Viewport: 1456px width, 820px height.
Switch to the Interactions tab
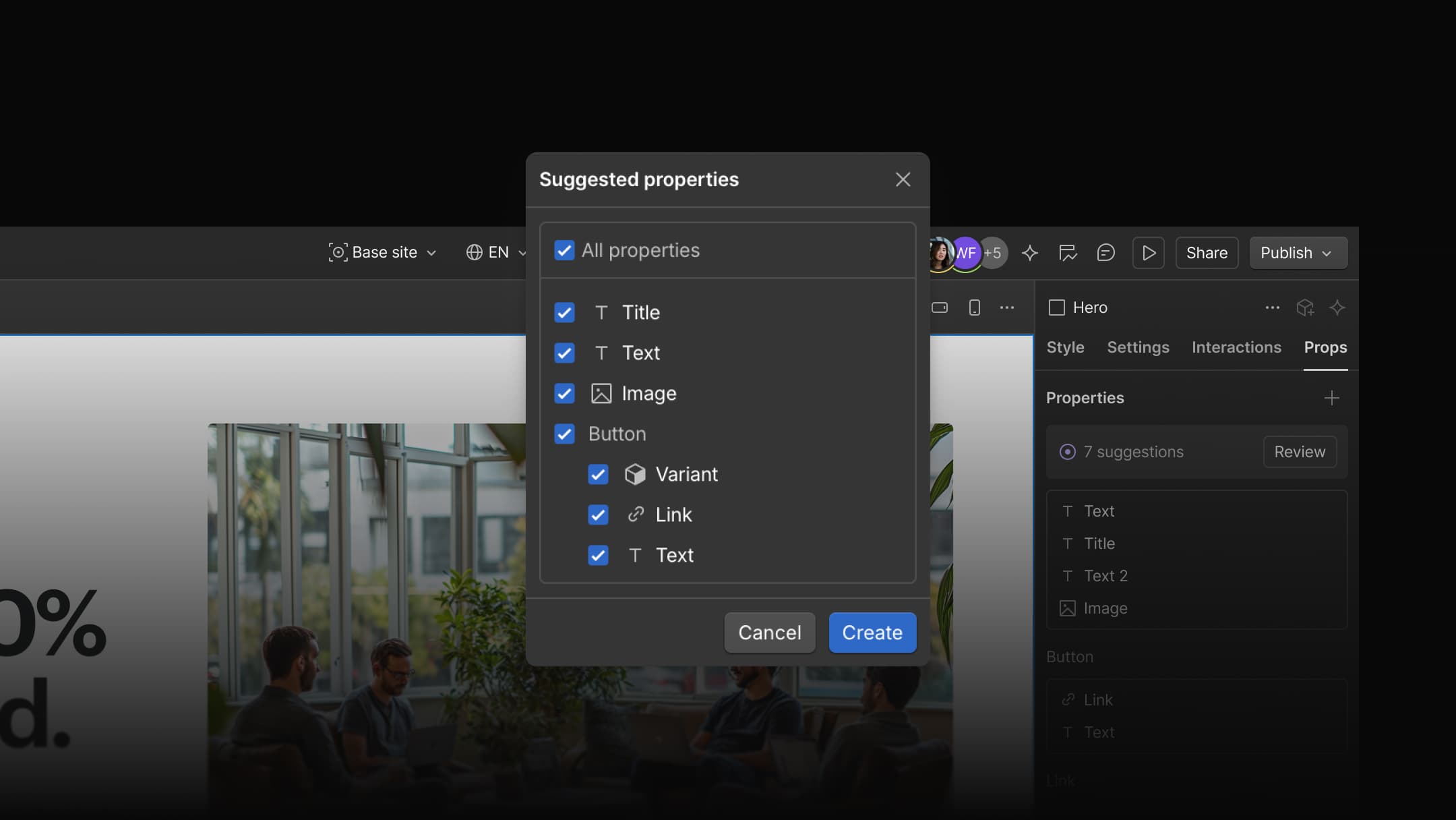[x=1236, y=347]
